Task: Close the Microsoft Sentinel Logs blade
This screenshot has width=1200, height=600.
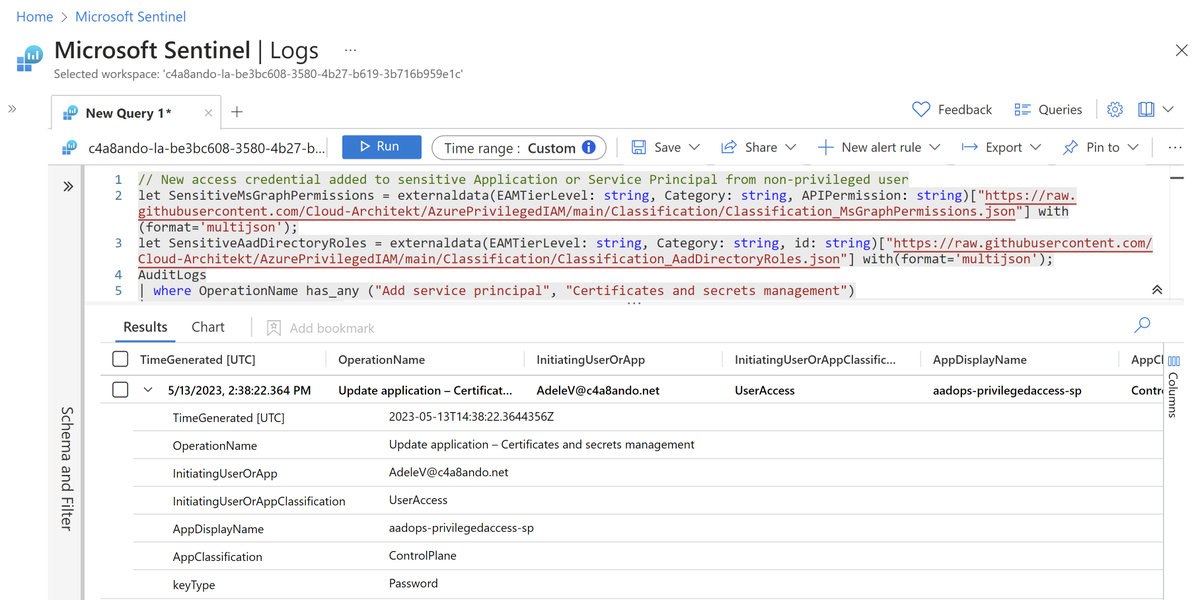Action: [1181, 50]
